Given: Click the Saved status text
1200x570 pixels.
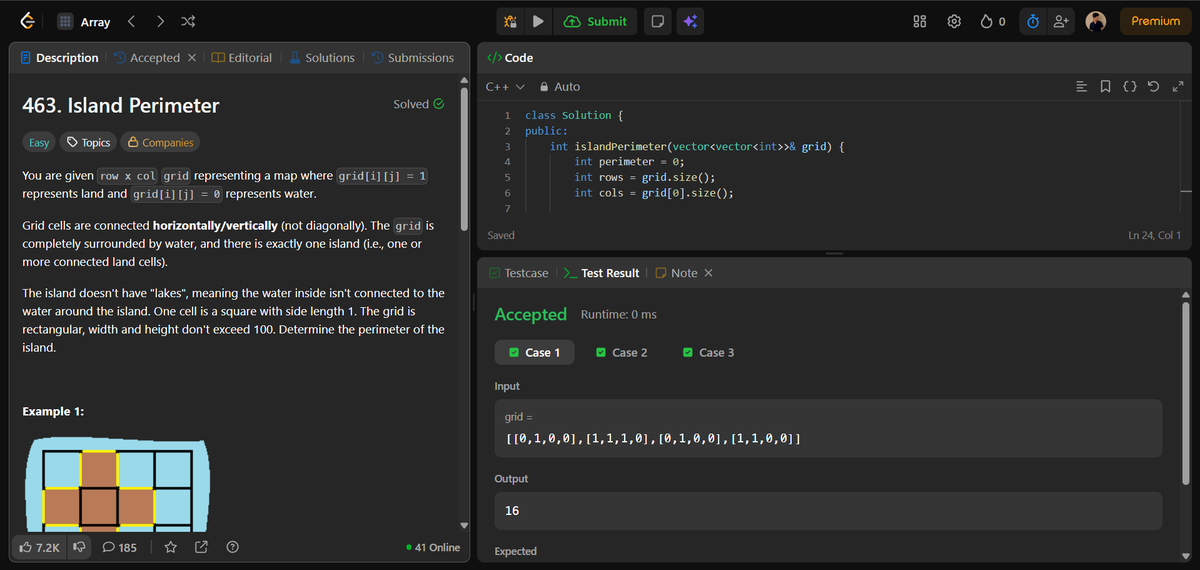Looking at the screenshot, I should click(x=501, y=235).
